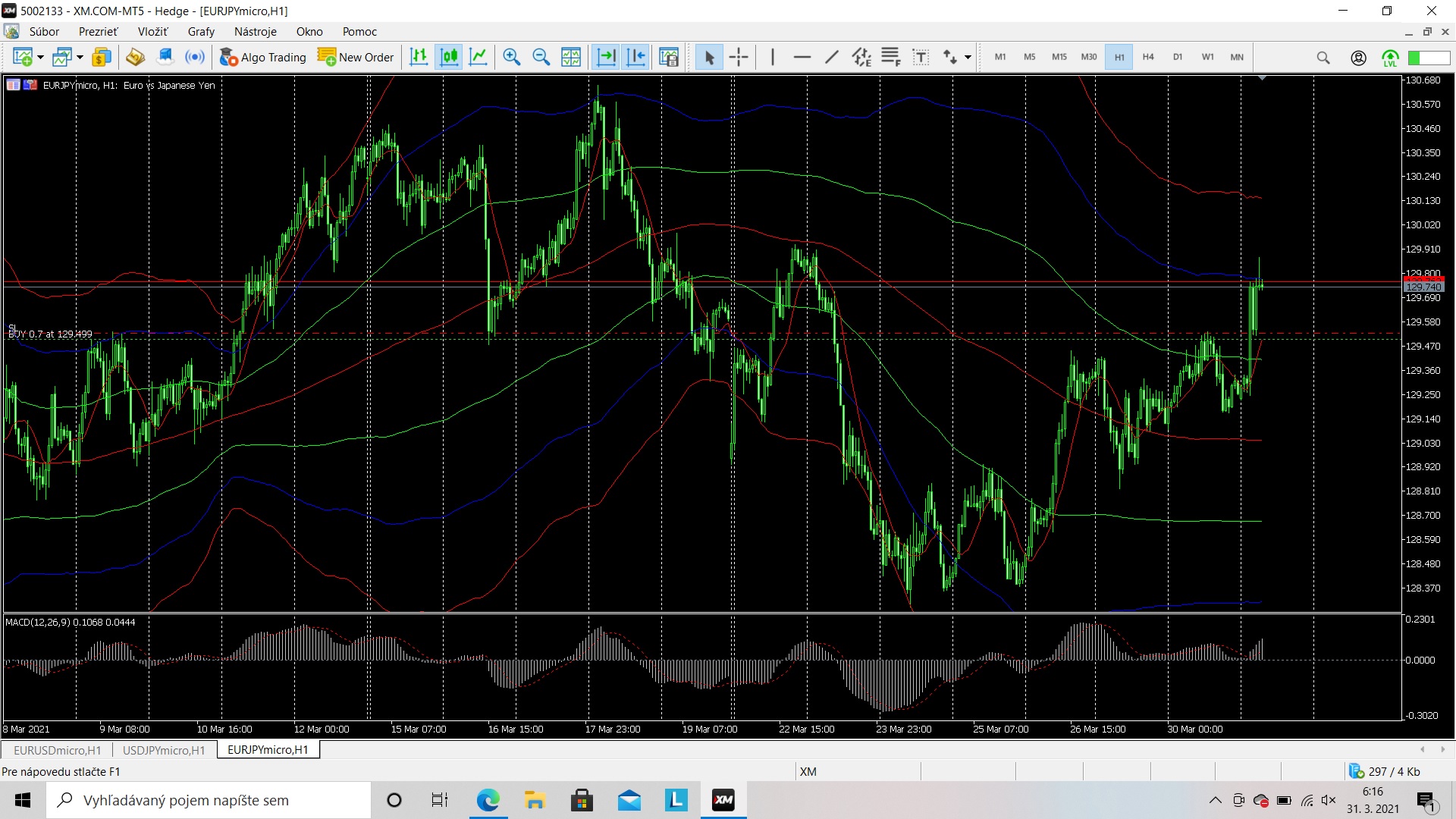This screenshot has width=1456, height=819.
Task: Select the crosshair tool
Action: click(x=739, y=57)
